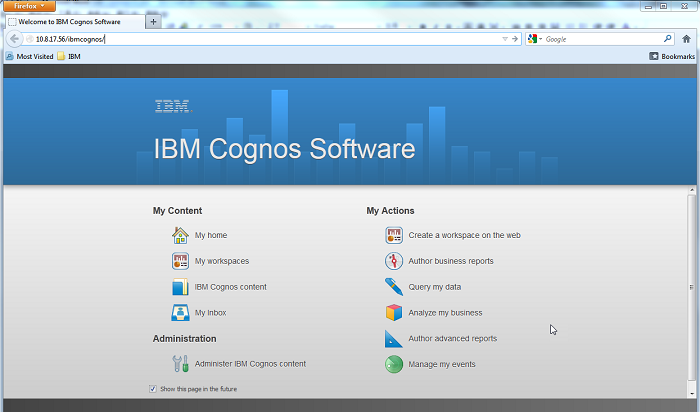Select the Welcome to IBM Cognos Software tab
The width and height of the screenshot is (700, 412).
[x=75, y=21]
